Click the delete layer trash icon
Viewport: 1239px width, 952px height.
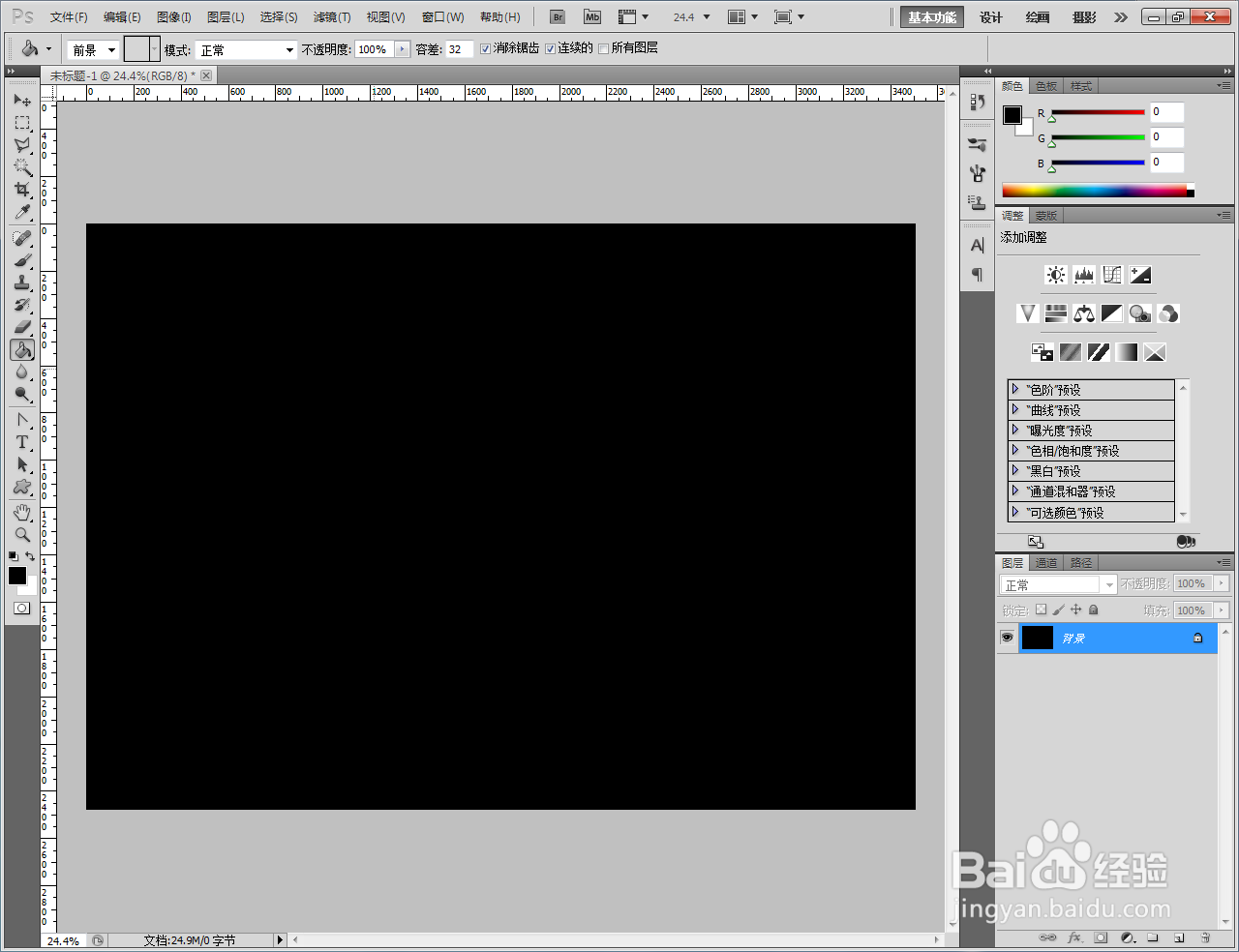[x=1205, y=937]
